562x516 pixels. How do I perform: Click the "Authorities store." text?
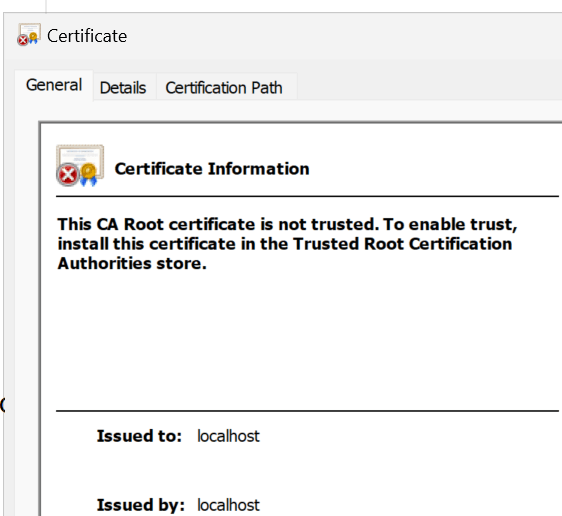[x=132, y=264]
